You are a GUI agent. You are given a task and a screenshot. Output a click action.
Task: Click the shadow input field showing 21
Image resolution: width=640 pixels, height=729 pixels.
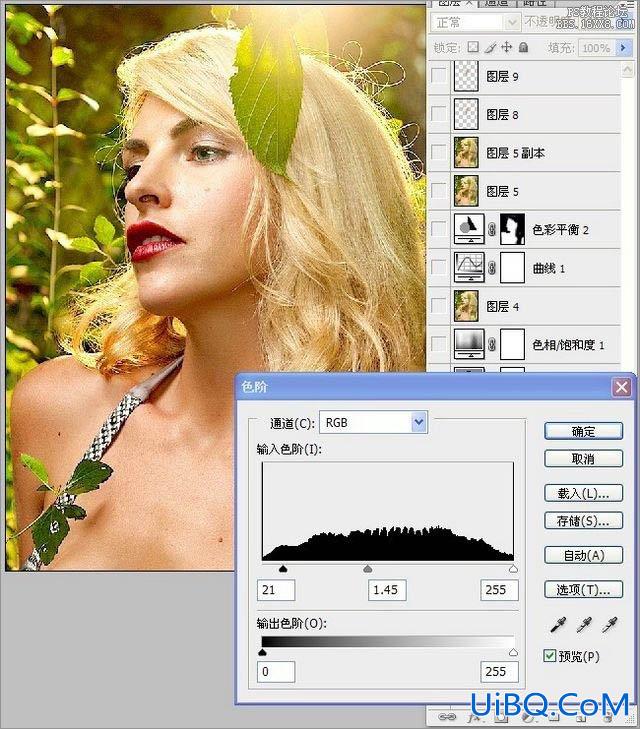click(x=276, y=590)
